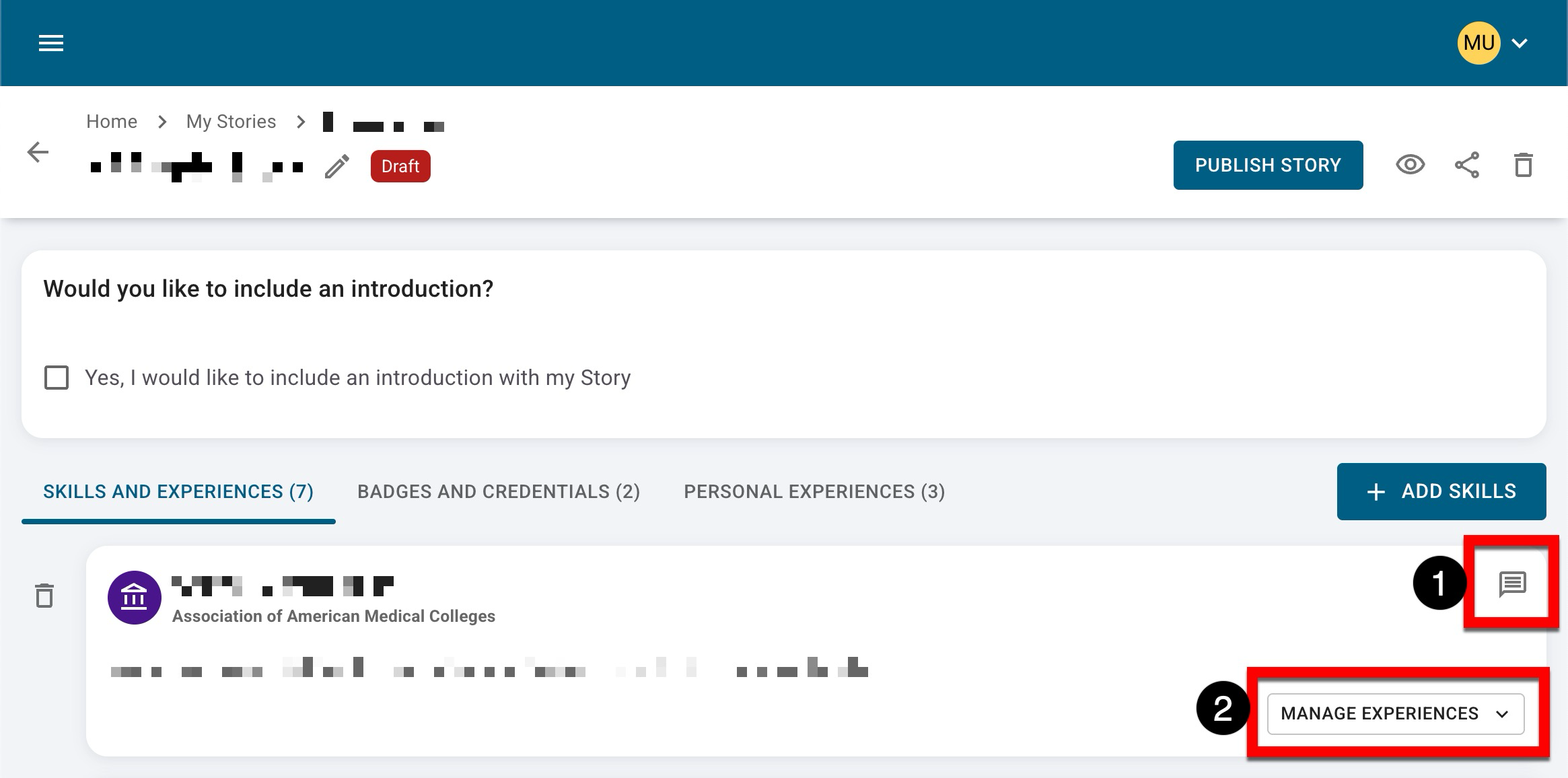Check the include introduction checkbox
Screen dimensions: 1568x778
57,378
